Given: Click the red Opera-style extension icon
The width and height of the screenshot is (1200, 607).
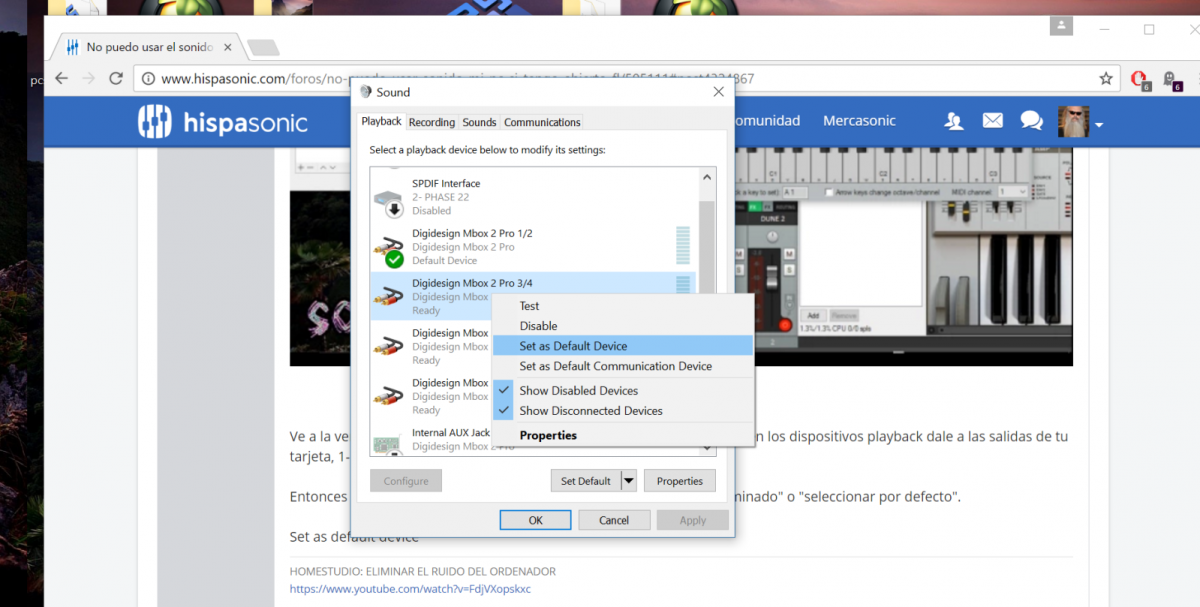Looking at the screenshot, I should (x=1139, y=79).
